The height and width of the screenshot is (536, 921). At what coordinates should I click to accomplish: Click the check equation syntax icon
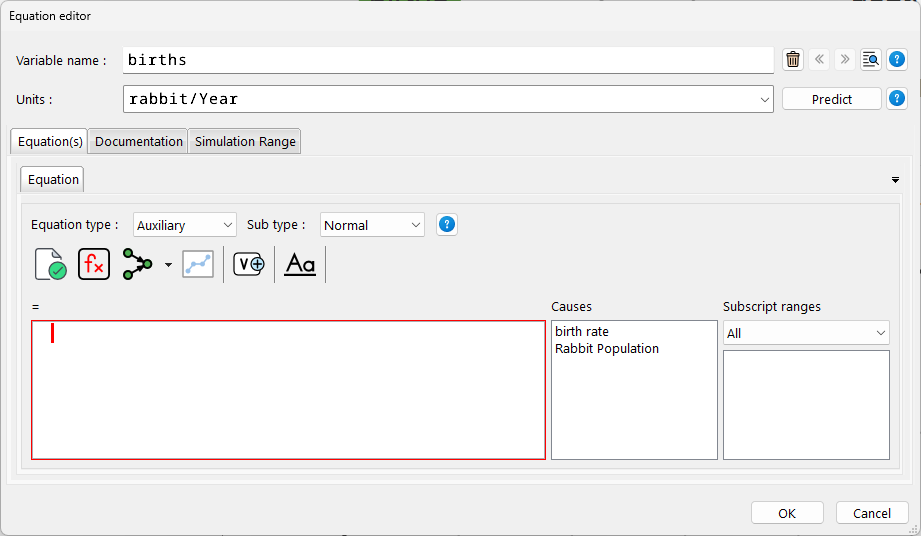(50, 264)
